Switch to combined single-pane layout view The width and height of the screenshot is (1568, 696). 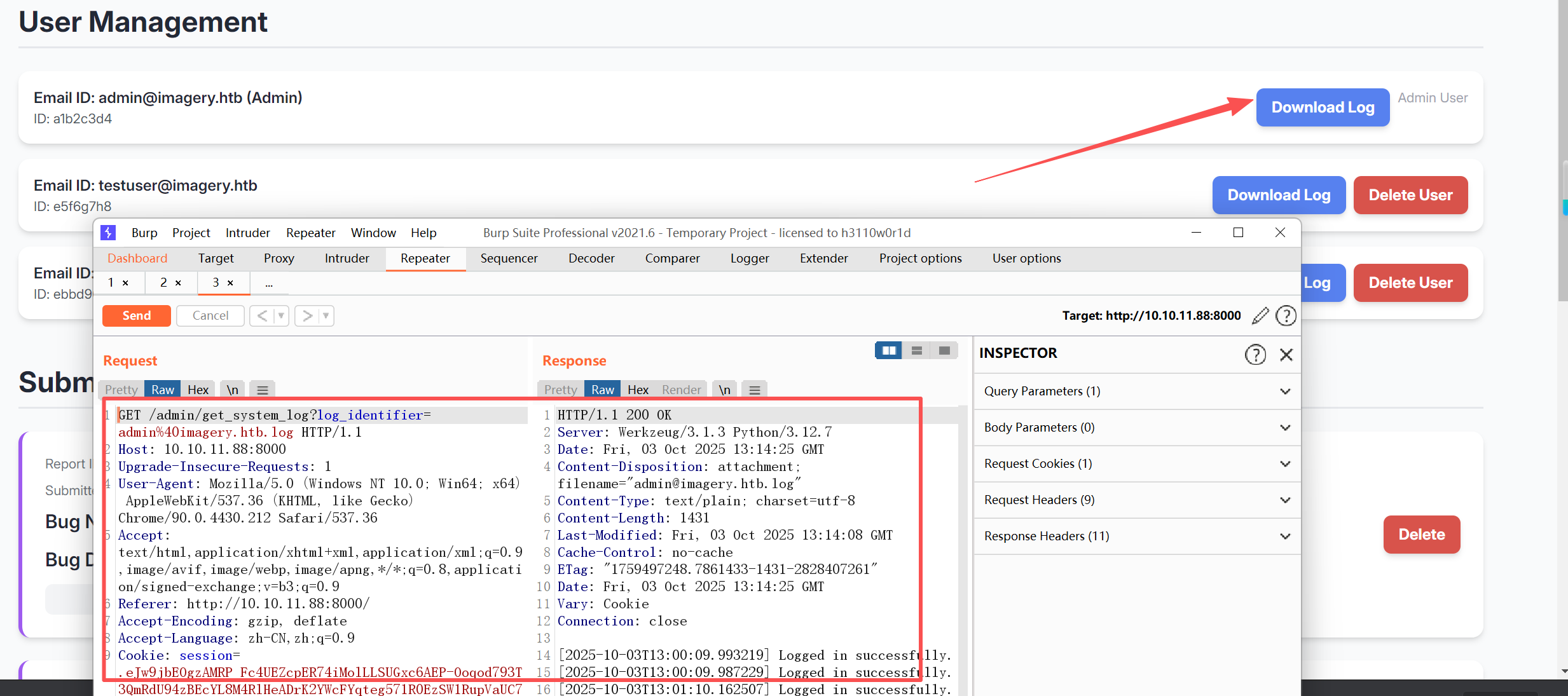[944, 350]
